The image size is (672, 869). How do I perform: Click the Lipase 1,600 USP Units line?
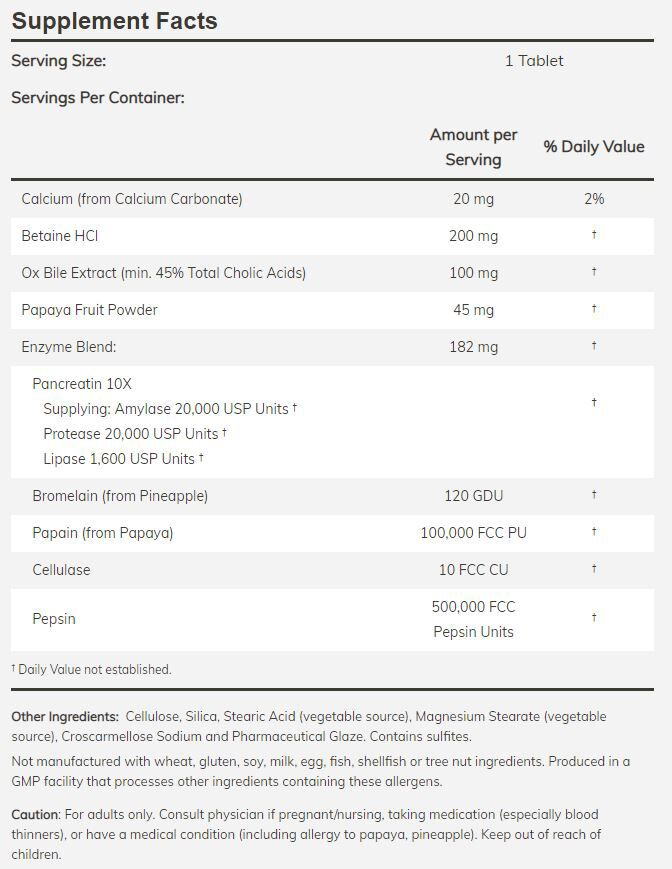[120, 459]
